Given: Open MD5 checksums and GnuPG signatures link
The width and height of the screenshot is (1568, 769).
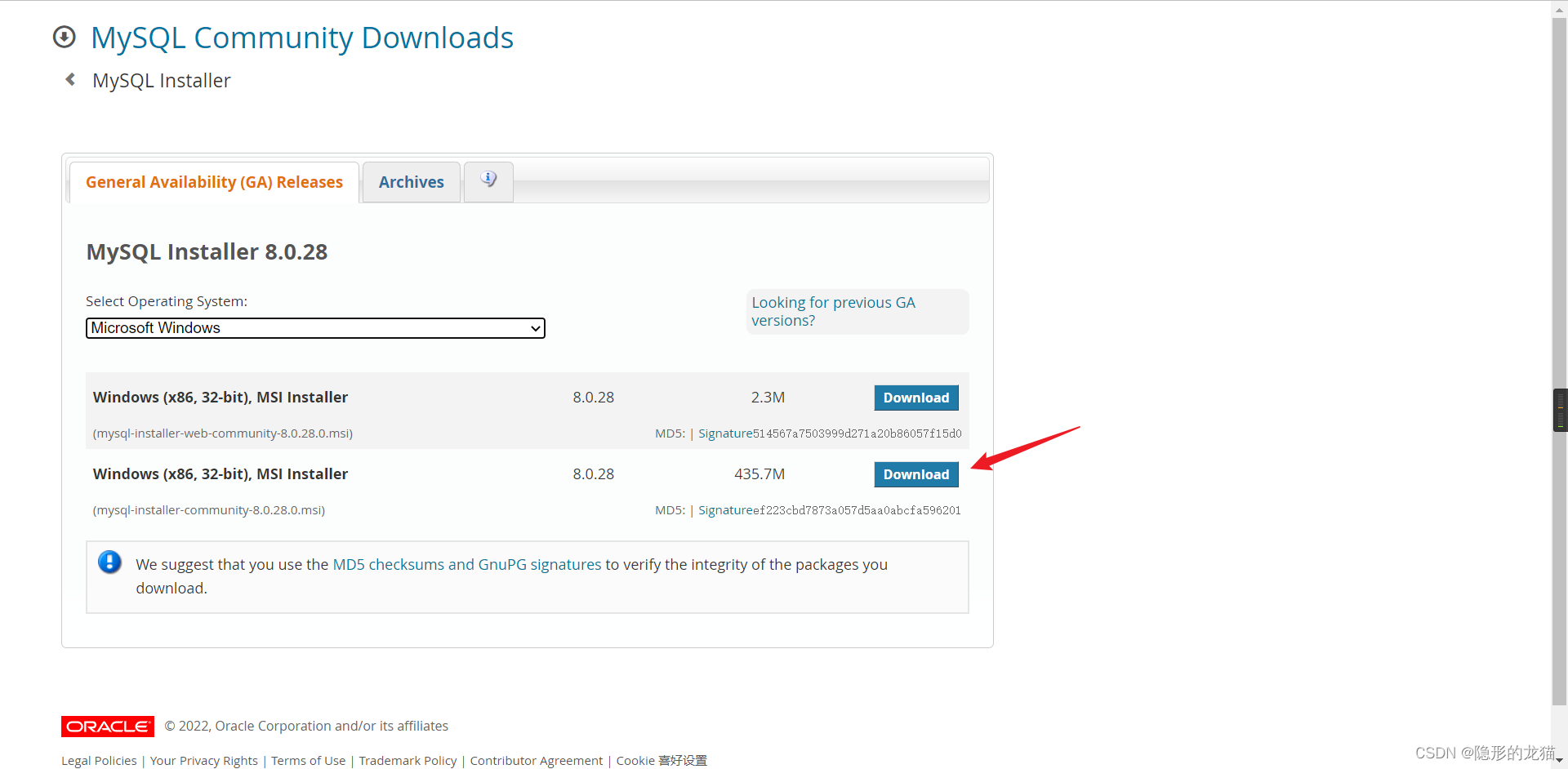Looking at the screenshot, I should pos(467,564).
